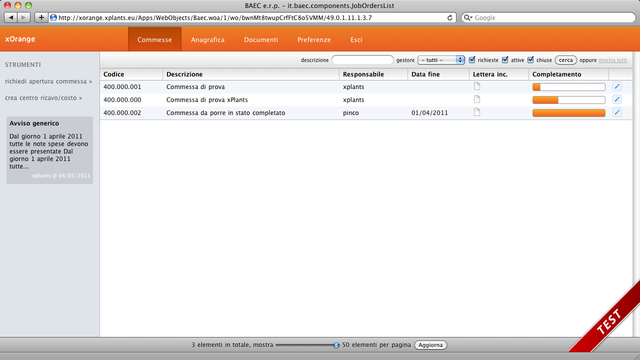
Task: Toggle the chiuse checkbox
Action: click(x=531, y=60)
